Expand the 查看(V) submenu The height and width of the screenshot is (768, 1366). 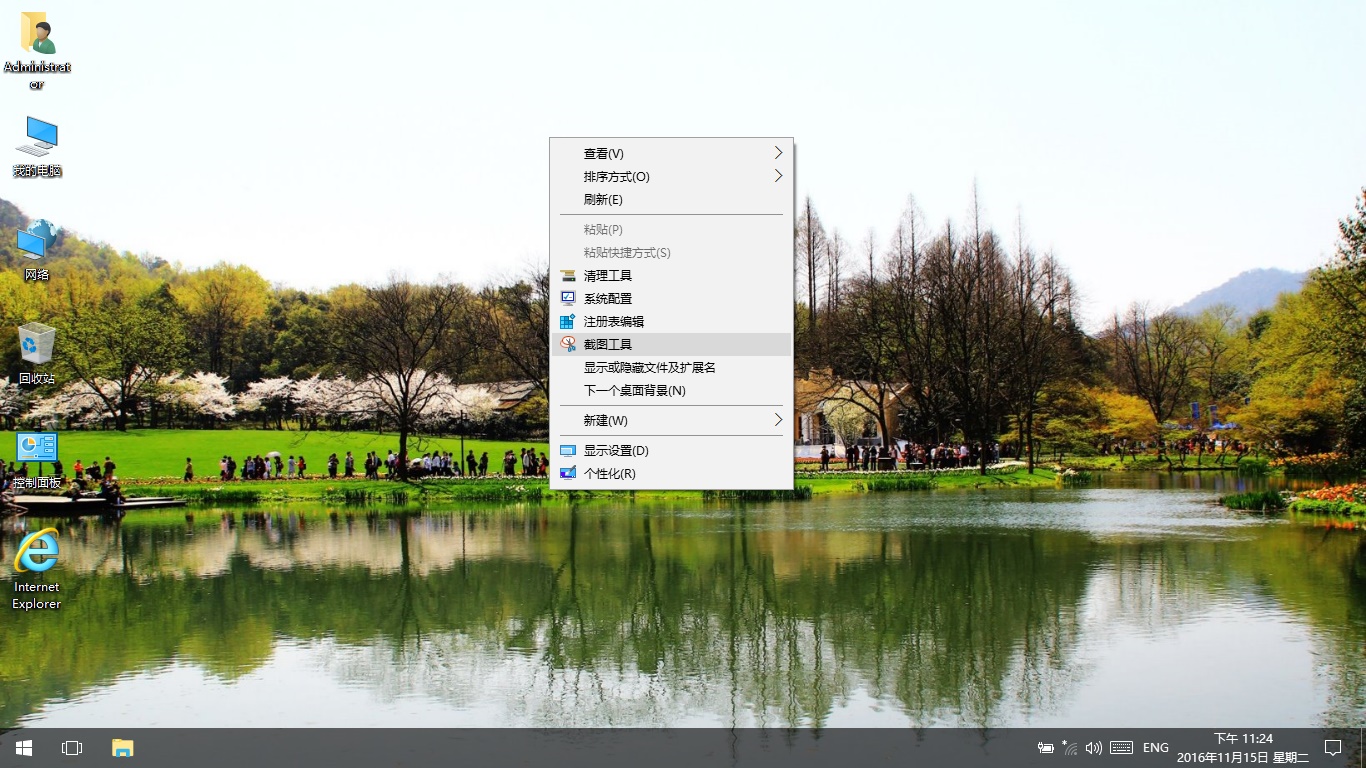672,153
